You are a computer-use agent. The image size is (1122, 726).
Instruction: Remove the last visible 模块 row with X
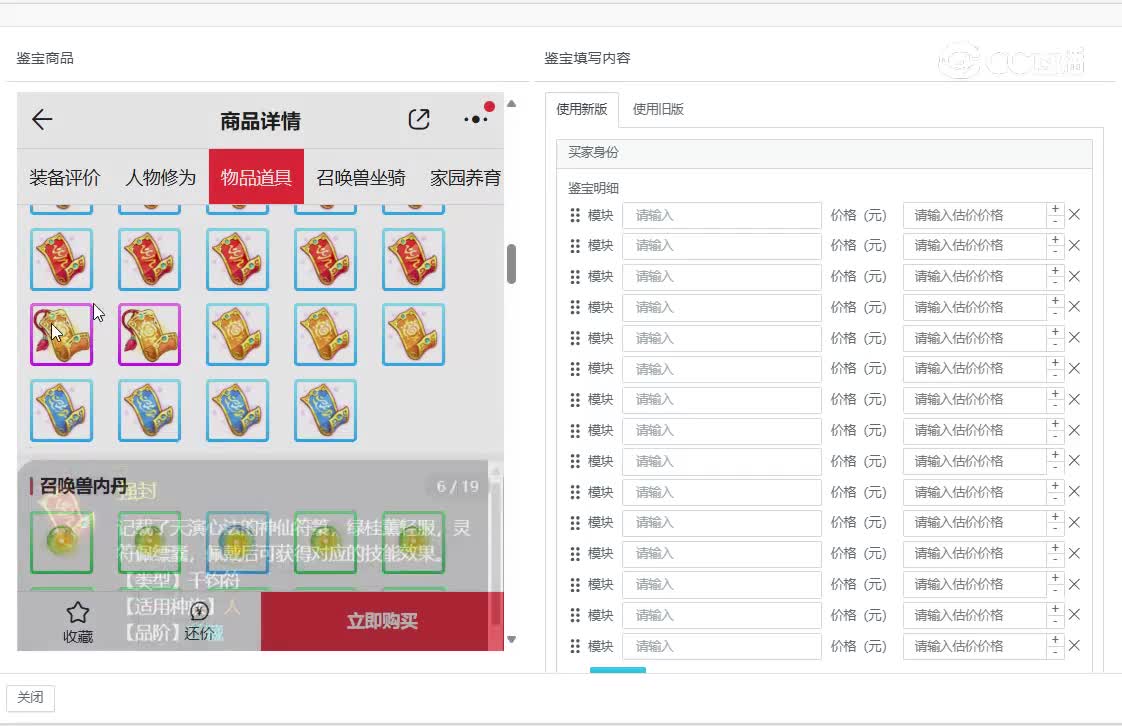(x=1074, y=646)
